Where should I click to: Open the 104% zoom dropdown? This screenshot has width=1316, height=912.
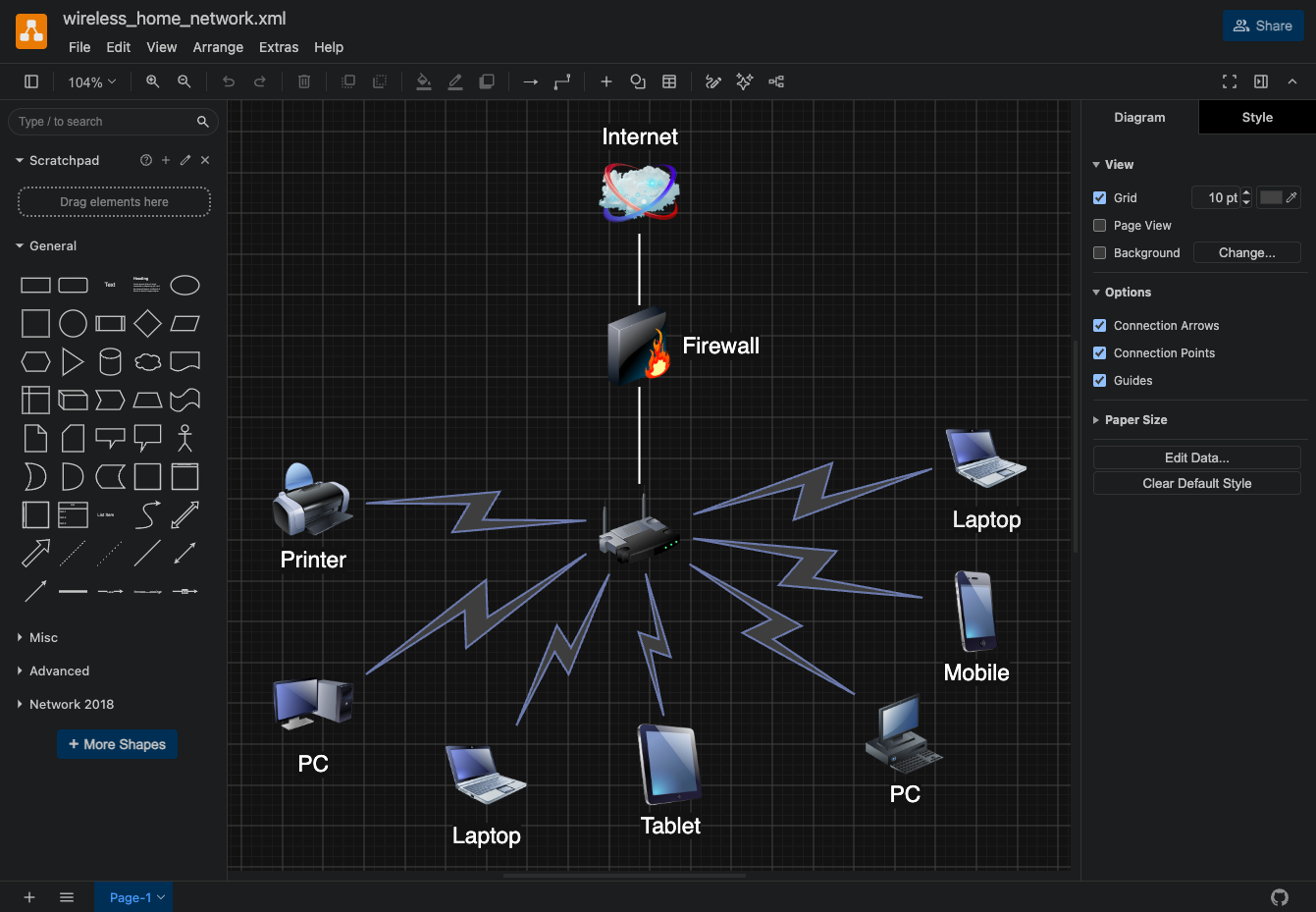point(92,82)
